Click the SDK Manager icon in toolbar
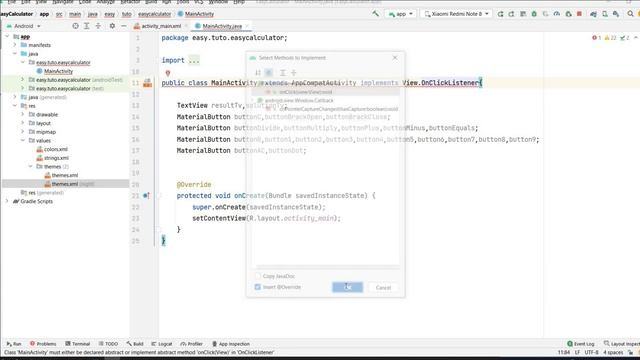The height and width of the screenshot is (360, 640). (x=616, y=14)
